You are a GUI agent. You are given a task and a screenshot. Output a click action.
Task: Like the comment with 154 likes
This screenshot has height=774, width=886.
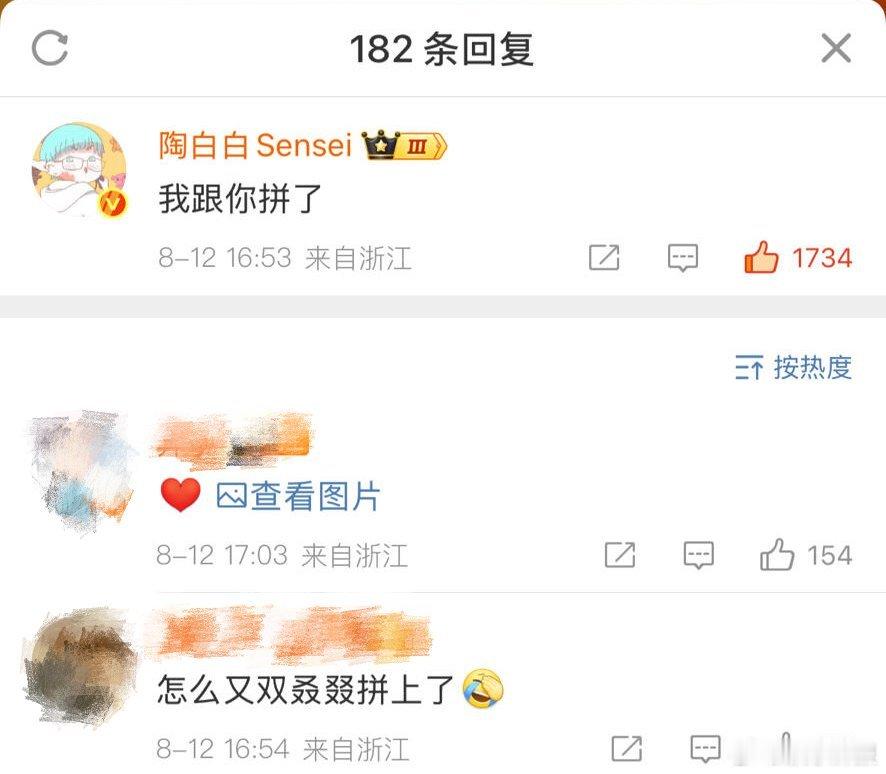point(806,554)
